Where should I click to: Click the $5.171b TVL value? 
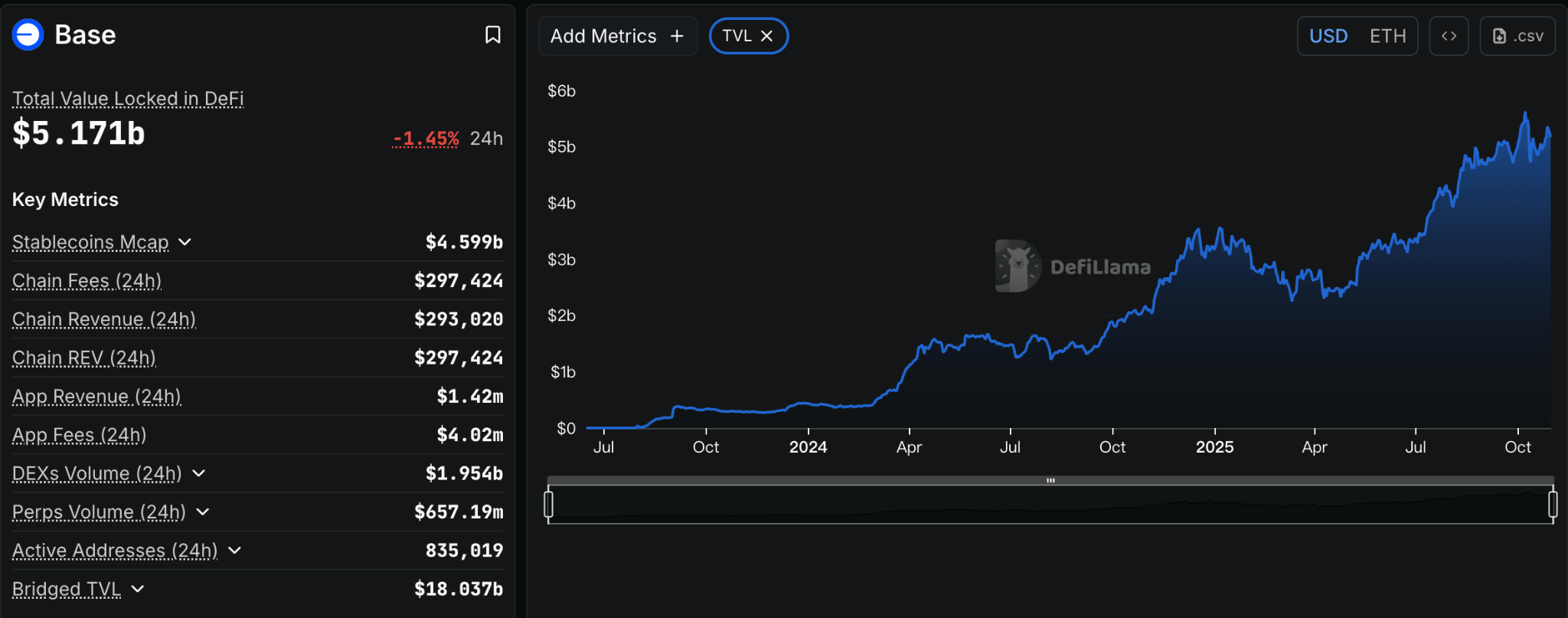coord(79,133)
